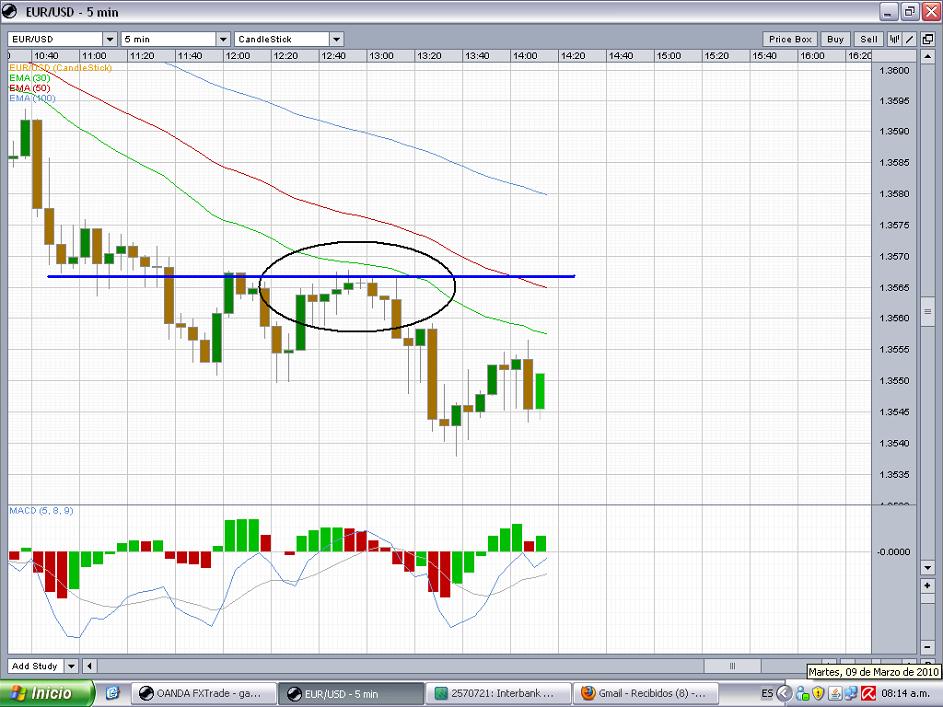This screenshot has height=707, width=943.
Task: Open the 2570721 Interbank taskbar window
Action: pyautogui.click(x=498, y=692)
